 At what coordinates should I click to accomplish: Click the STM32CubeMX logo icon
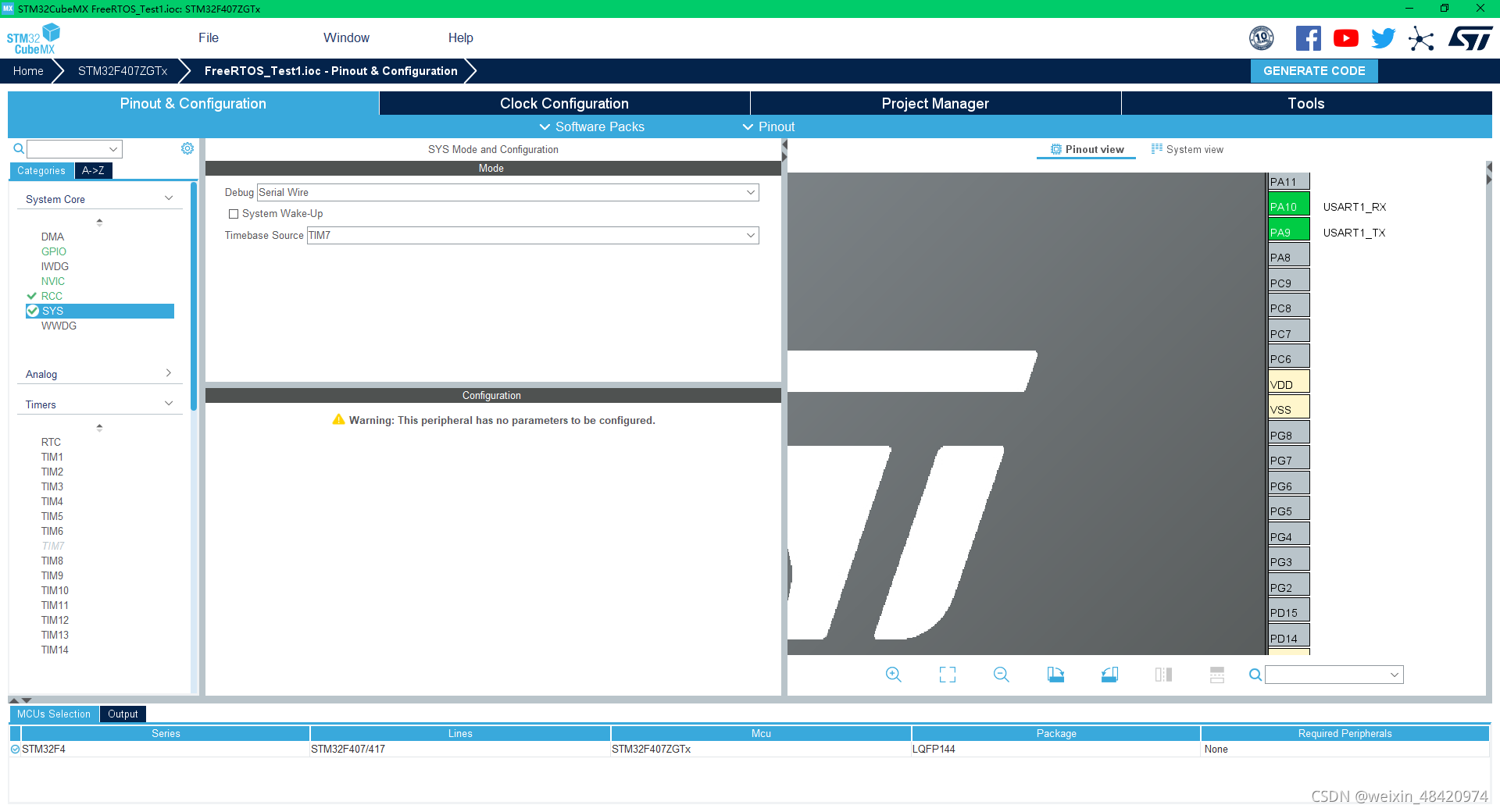tap(33, 38)
